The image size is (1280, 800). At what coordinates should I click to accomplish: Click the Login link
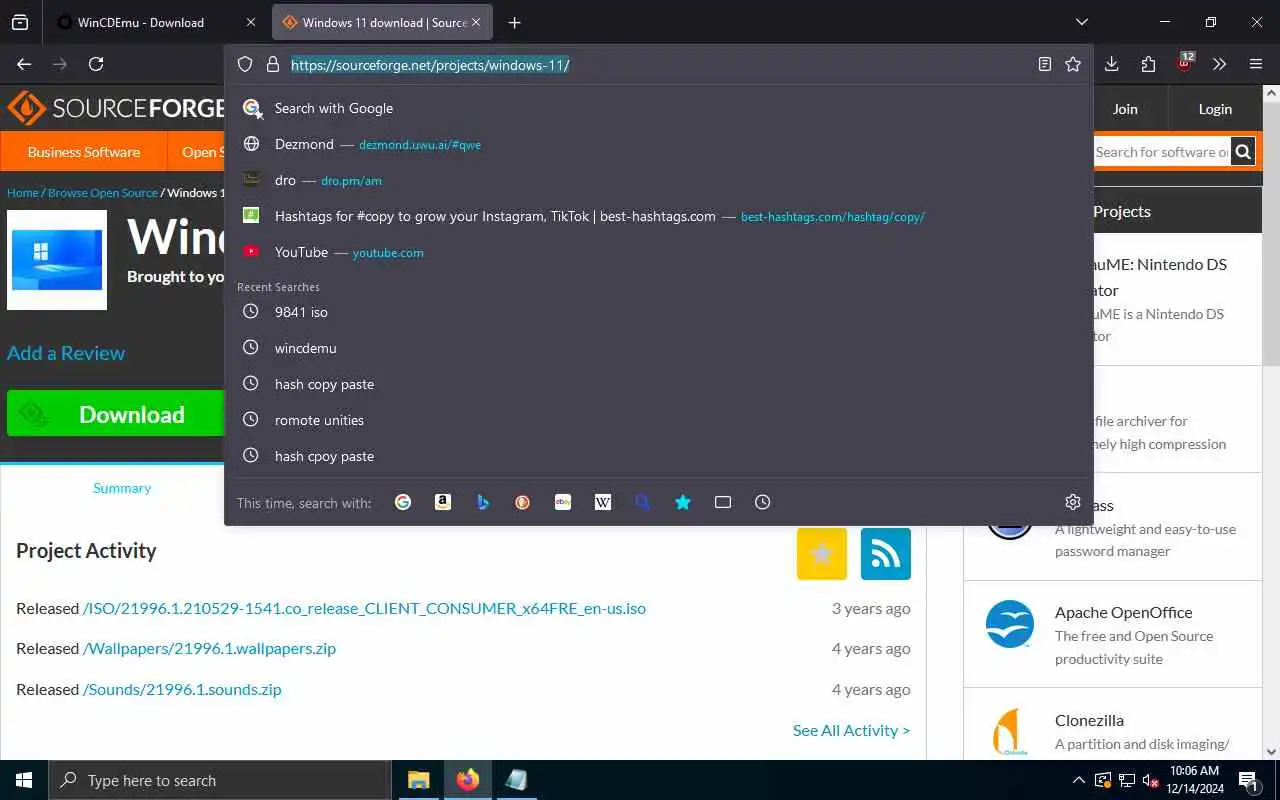[1215, 109]
